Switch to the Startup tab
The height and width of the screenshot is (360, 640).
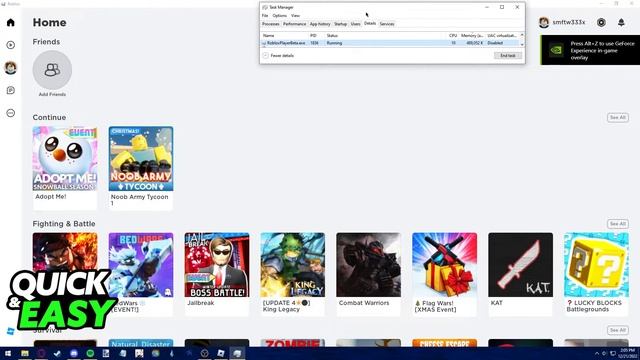(x=340, y=24)
